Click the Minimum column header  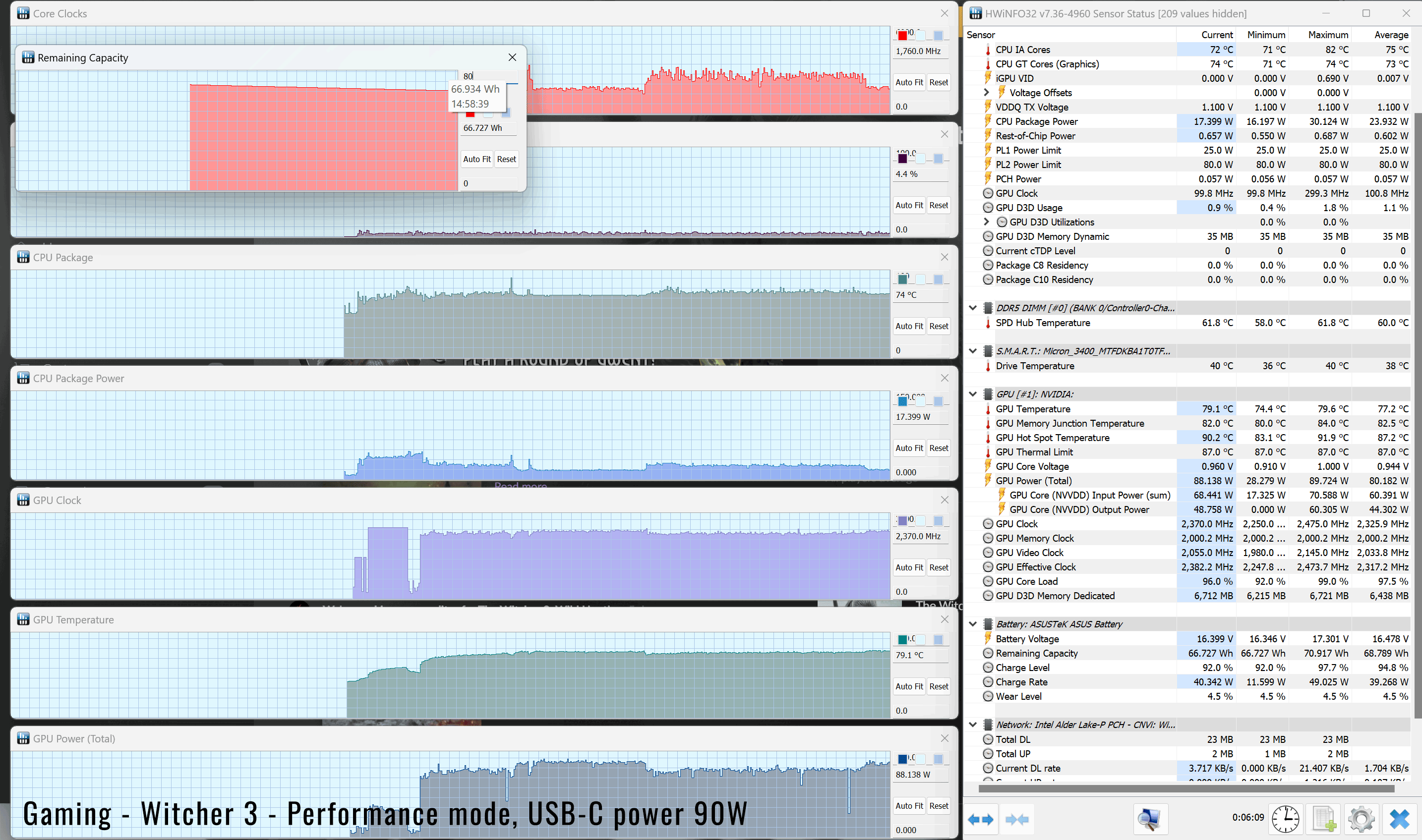(x=1262, y=35)
